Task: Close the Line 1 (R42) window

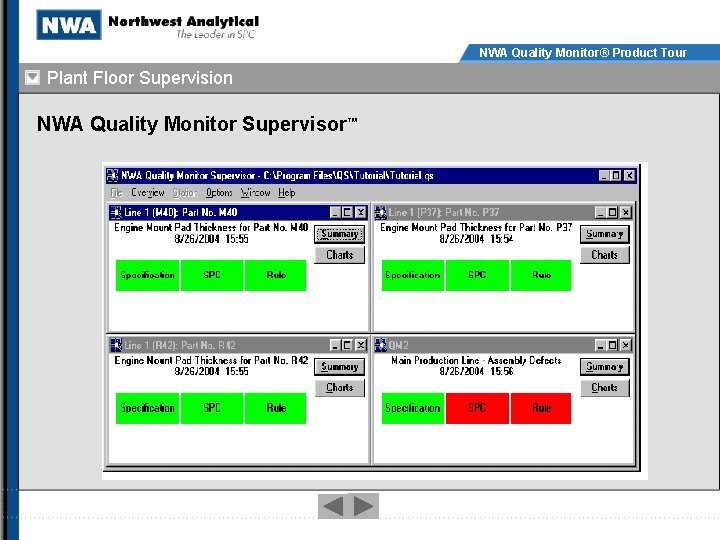Action: click(361, 345)
